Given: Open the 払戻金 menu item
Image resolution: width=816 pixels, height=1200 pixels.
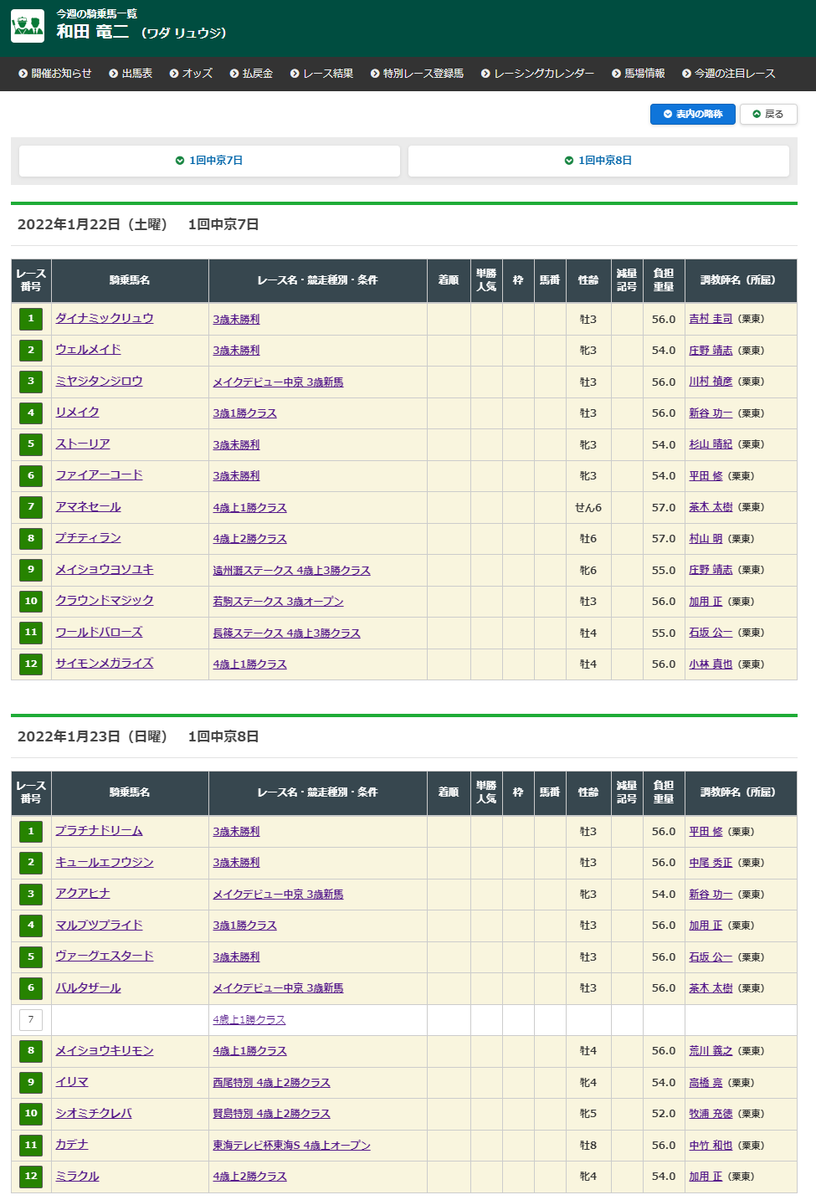Looking at the screenshot, I should click(250, 74).
